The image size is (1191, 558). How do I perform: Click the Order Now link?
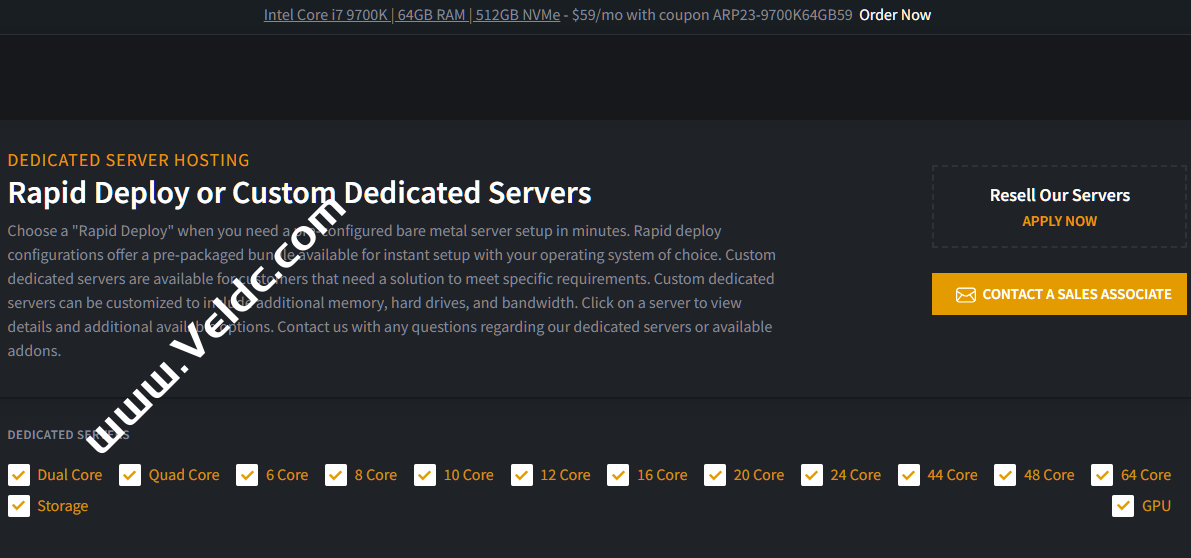tap(895, 15)
